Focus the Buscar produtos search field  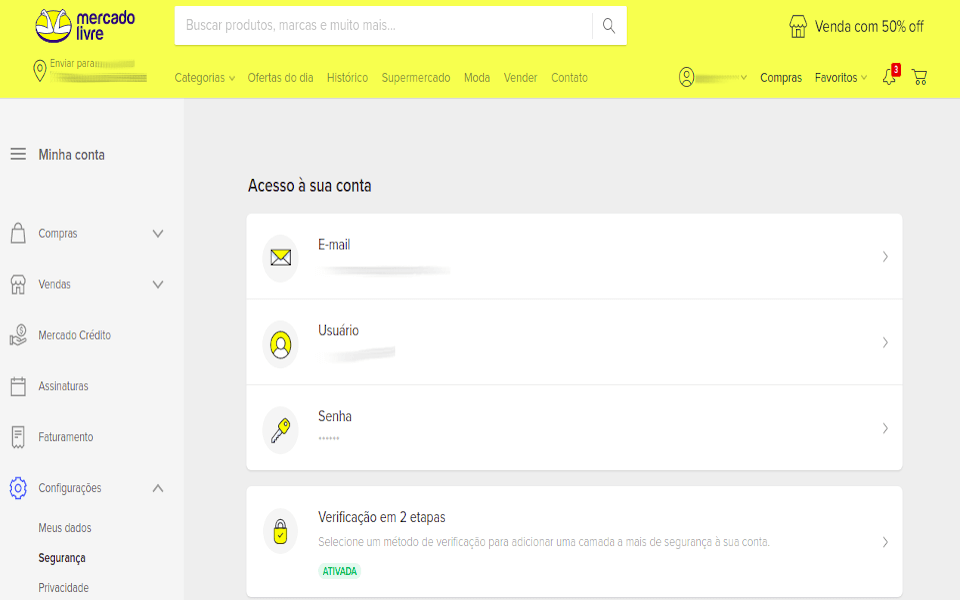tap(383, 26)
